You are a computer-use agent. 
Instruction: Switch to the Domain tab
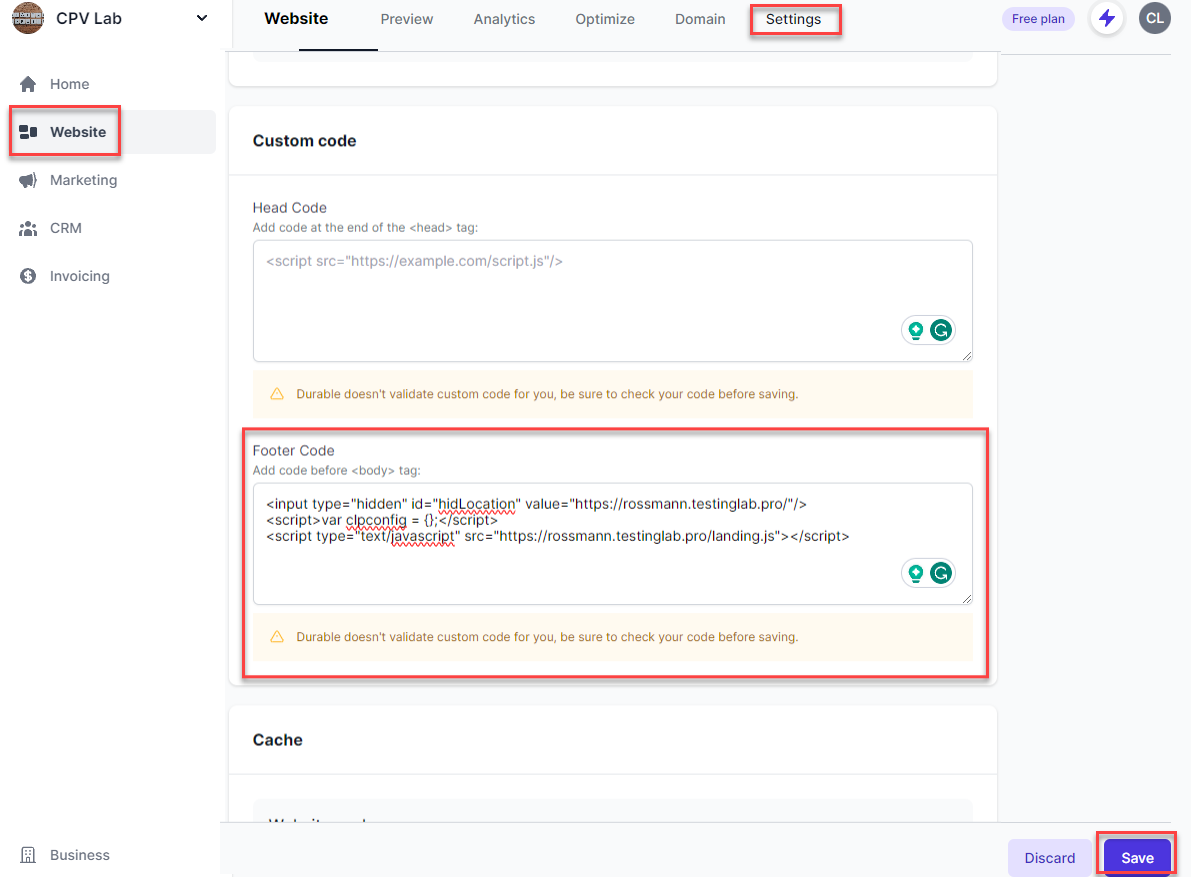[700, 19]
